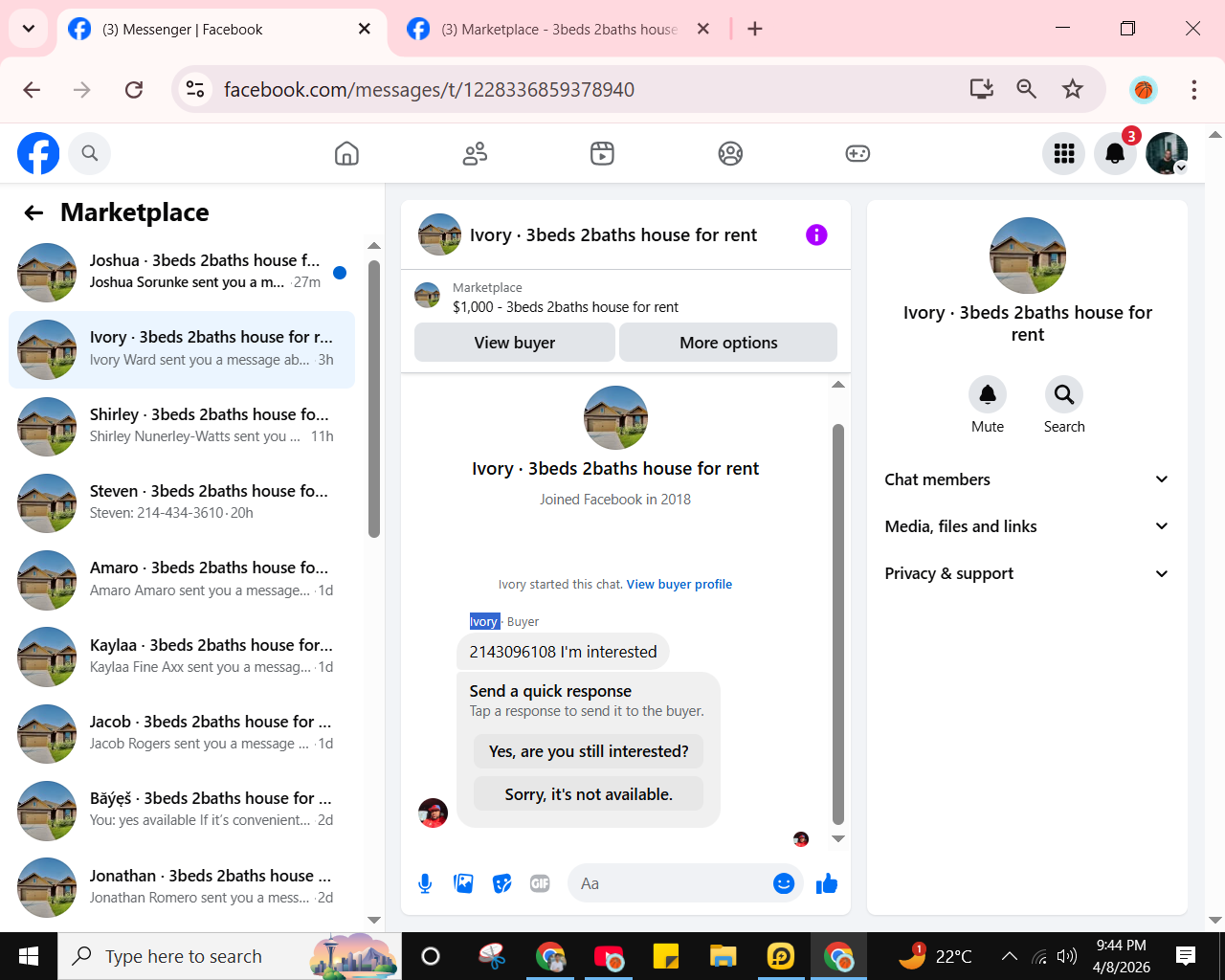Open the Facebook menu grid icon
1225x980 pixels.
point(1064,153)
